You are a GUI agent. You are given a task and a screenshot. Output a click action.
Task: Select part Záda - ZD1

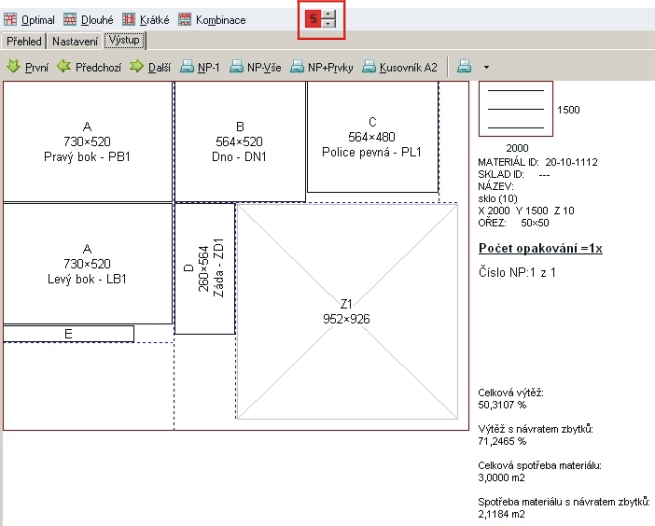coord(205,269)
